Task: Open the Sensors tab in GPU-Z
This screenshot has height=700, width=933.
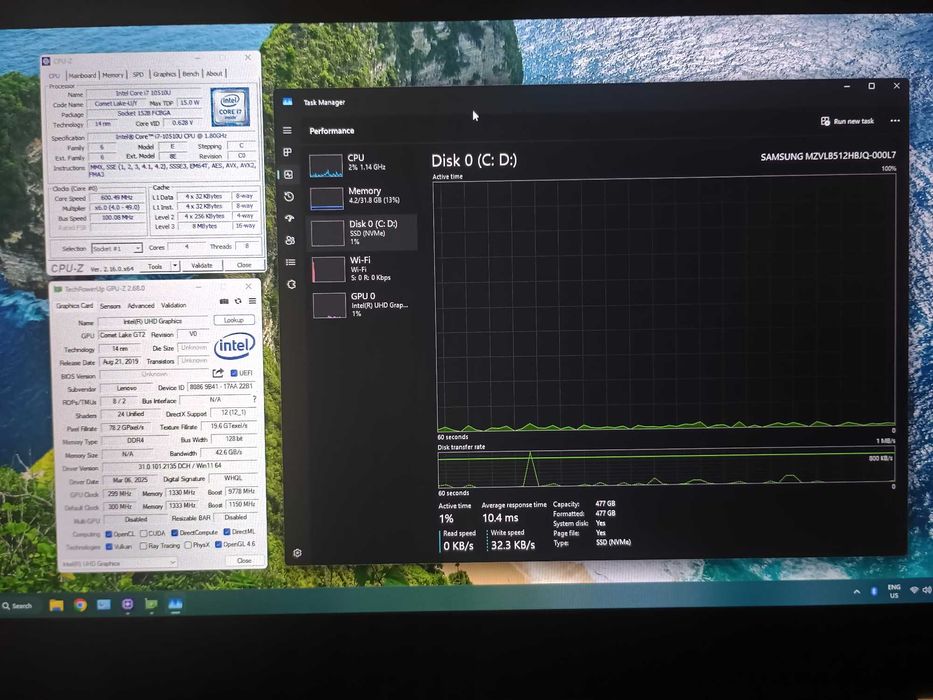Action: point(110,306)
